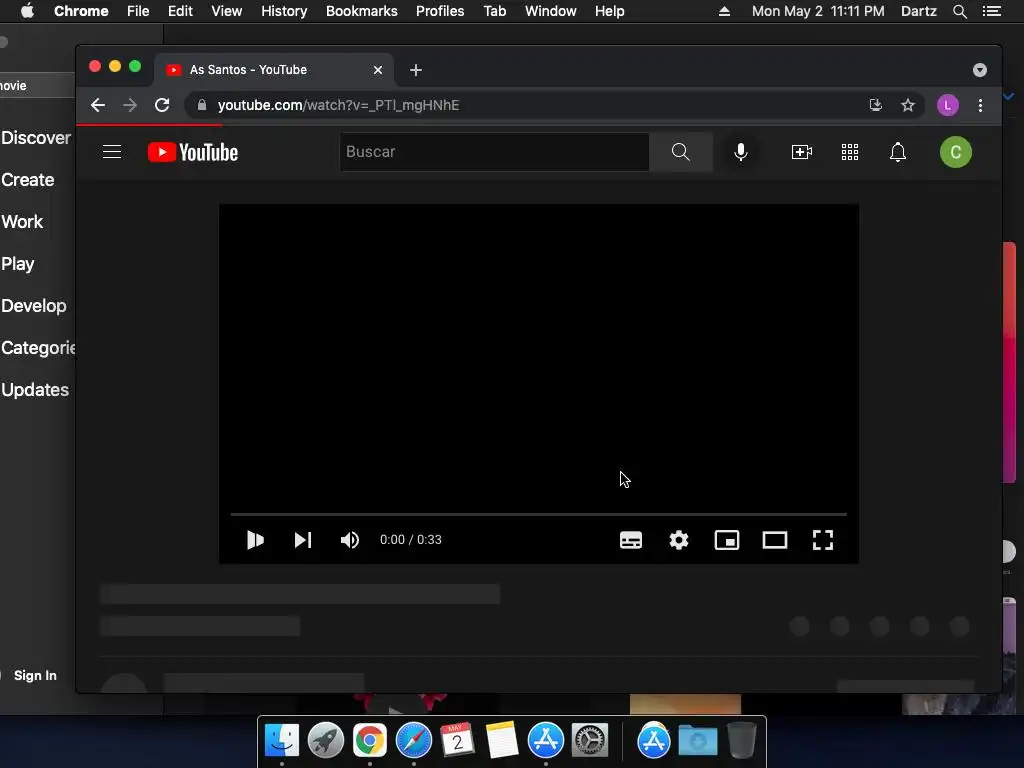Click Sign In in the App Store window
The image size is (1024, 768).
pos(35,675)
